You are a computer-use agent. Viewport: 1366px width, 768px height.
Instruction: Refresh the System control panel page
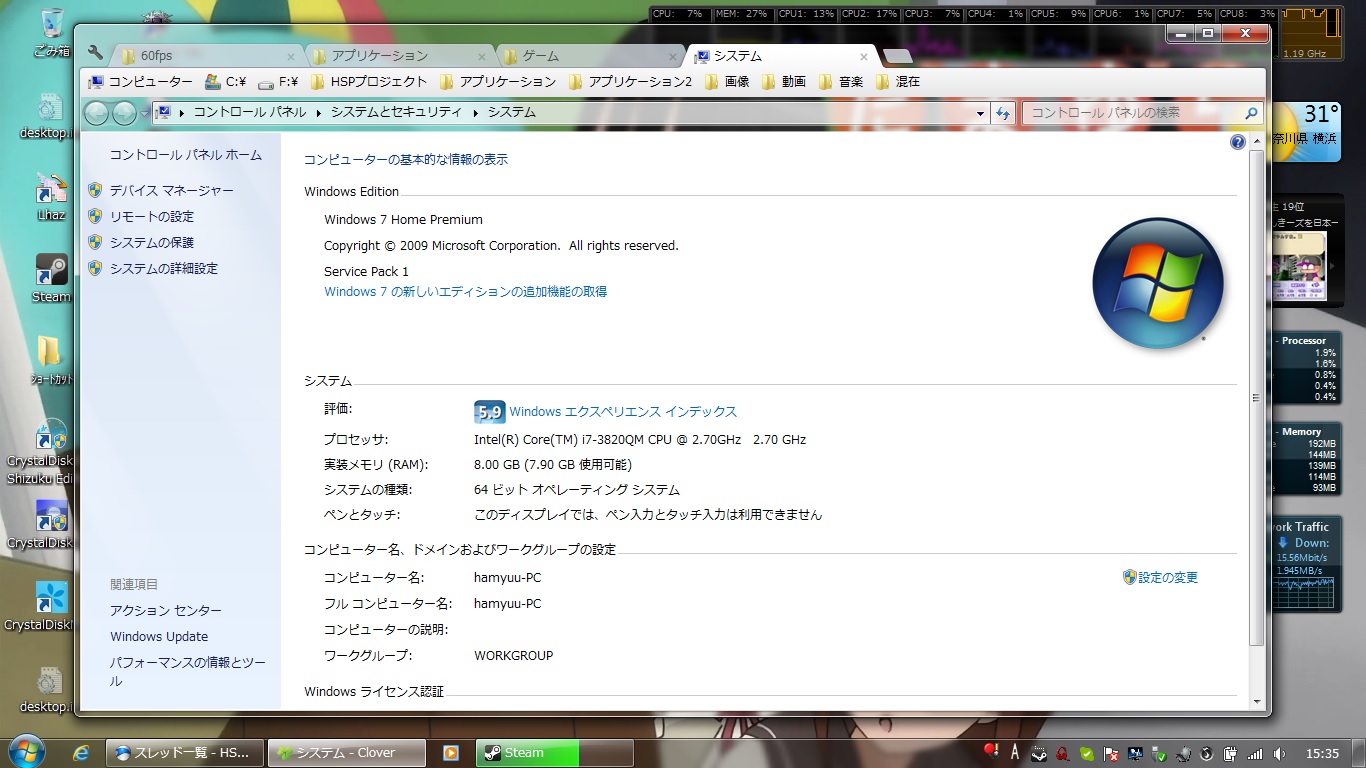pos(1003,114)
